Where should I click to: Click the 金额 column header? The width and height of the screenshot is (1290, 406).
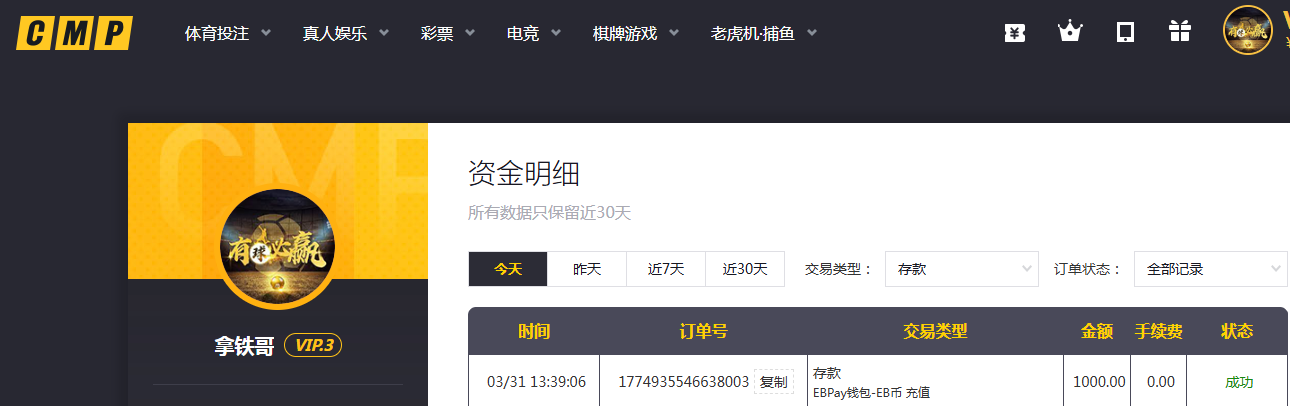pos(1097,331)
